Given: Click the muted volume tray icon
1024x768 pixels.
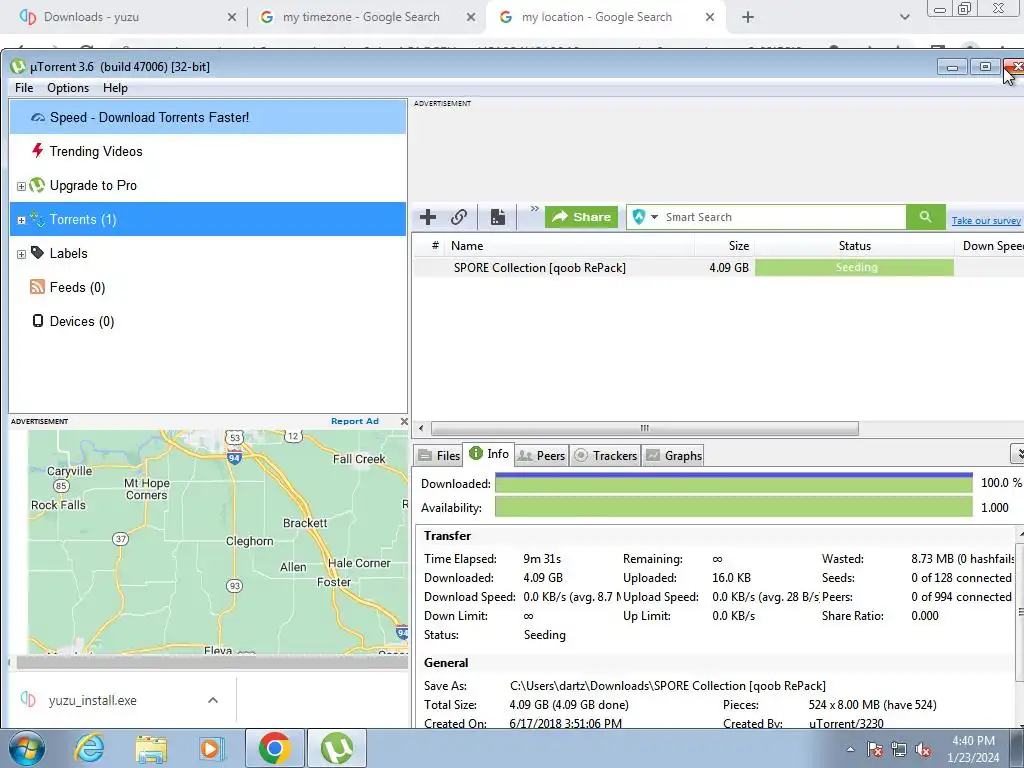Looking at the screenshot, I should (923, 749).
